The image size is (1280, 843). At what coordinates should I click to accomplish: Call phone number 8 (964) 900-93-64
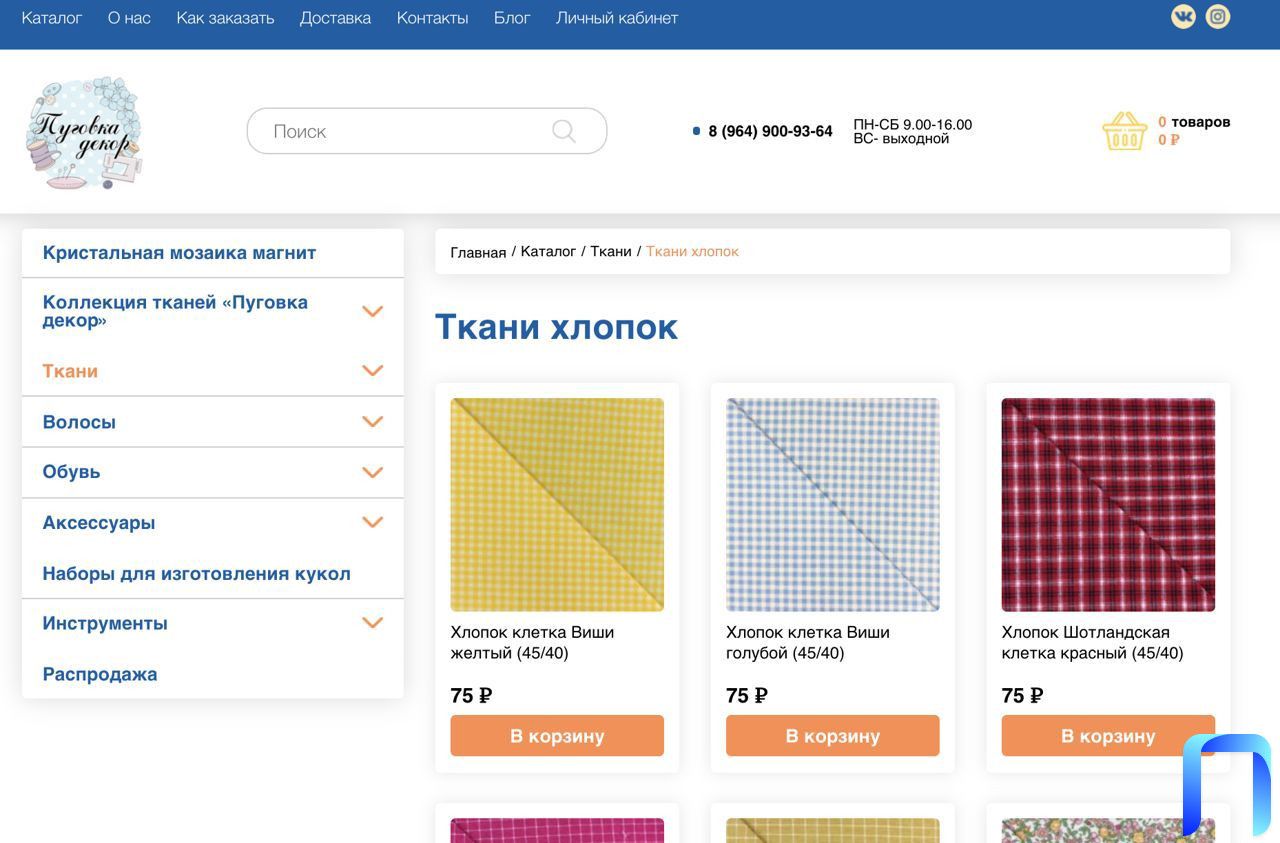click(770, 131)
